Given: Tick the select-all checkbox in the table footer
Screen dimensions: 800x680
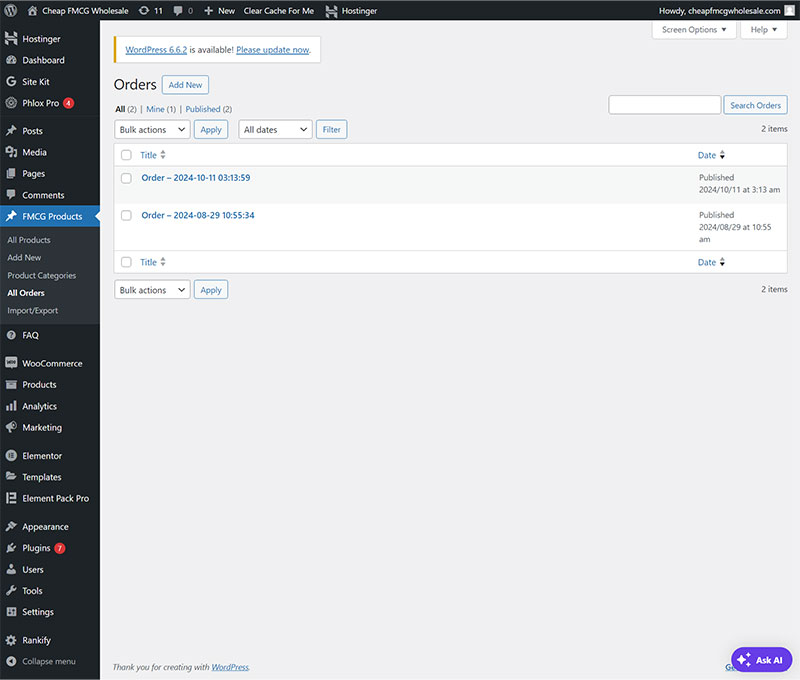Looking at the screenshot, I should (126, 262).
